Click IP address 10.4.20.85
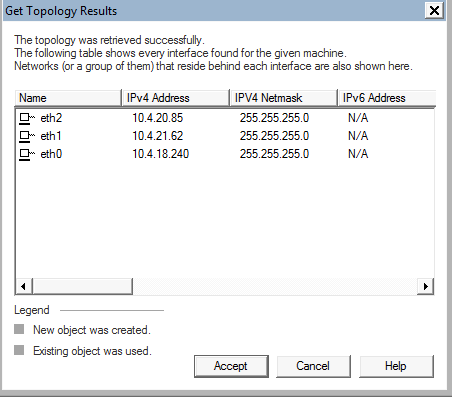Image resolution: width=452 pixels, height=397 pixels. pos(158,118)
